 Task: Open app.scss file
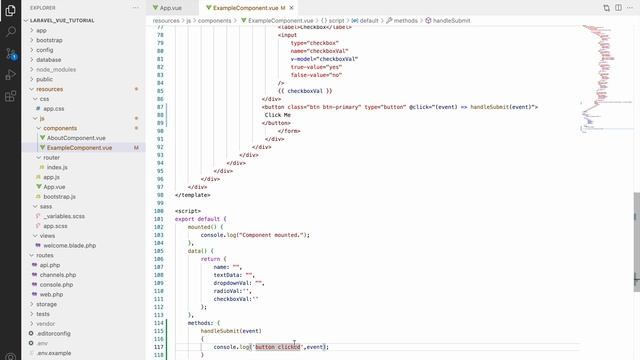coord(55,226)
